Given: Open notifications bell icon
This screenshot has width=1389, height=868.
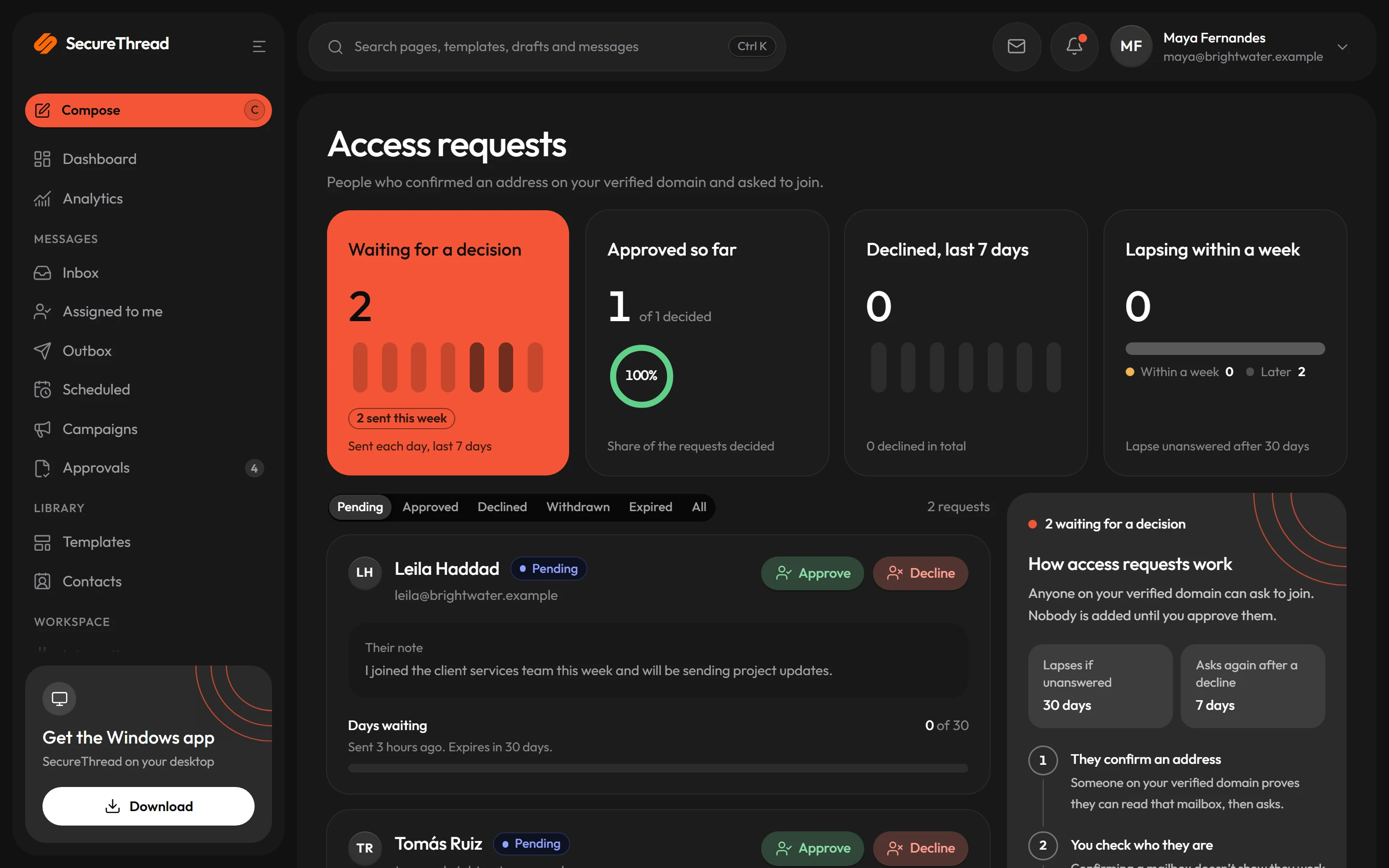Looking at the screenshot, I should click(x=1074, y=46).
